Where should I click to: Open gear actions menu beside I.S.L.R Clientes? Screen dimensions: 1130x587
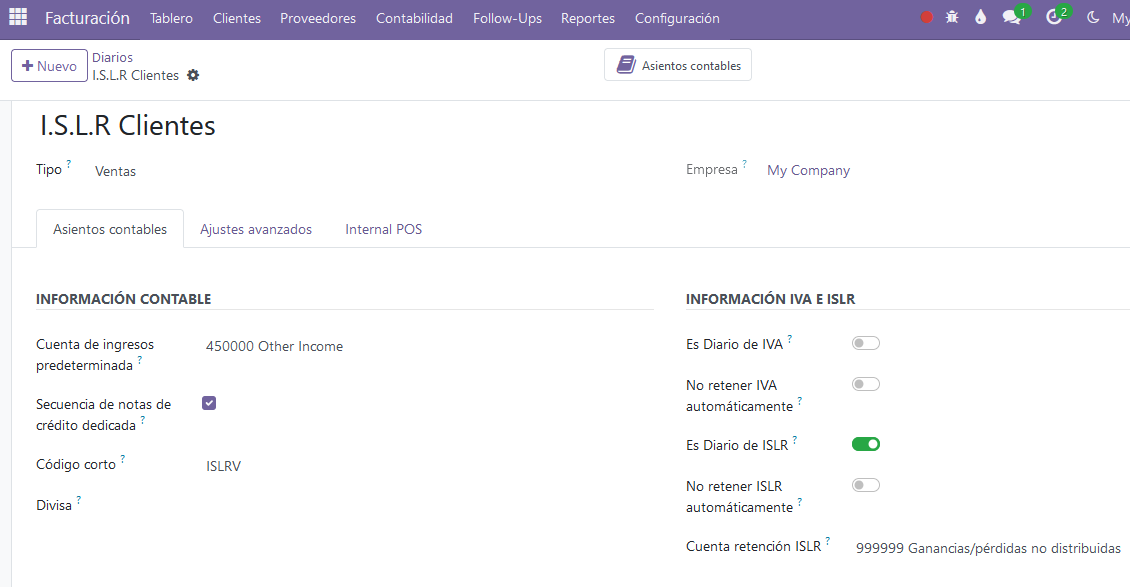tap(192, 75)
